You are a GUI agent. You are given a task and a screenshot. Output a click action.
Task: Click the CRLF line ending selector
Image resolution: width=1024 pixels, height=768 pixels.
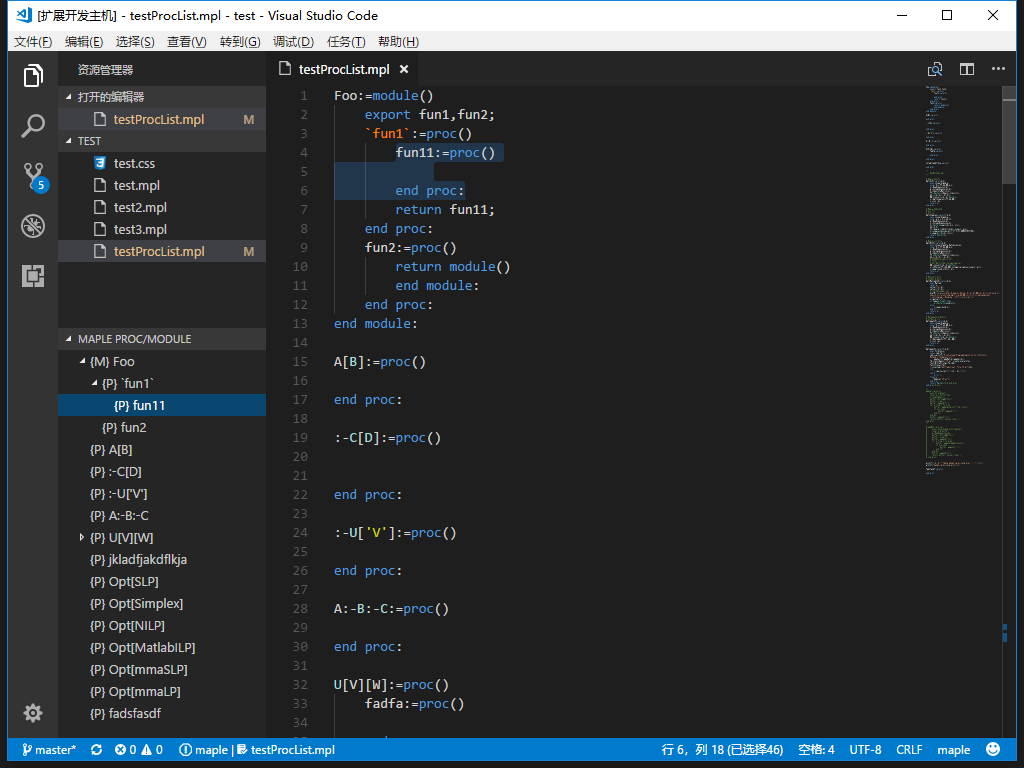(x=909, y=750)
